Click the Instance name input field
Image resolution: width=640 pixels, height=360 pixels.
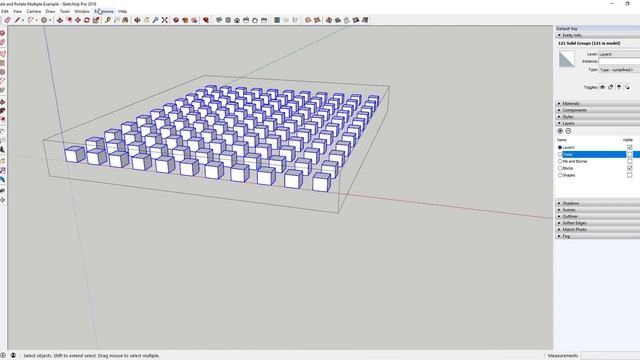pos(619,61)
